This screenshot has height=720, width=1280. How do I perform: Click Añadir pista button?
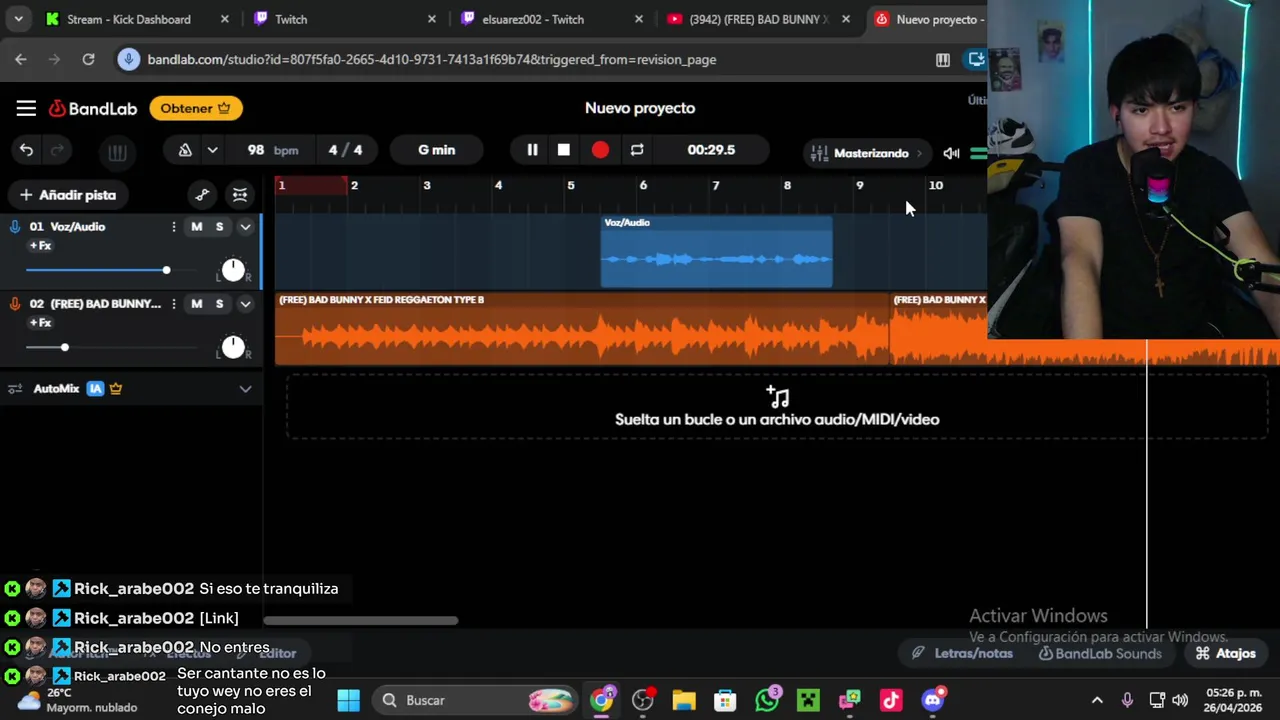click(x=67, y=195)
